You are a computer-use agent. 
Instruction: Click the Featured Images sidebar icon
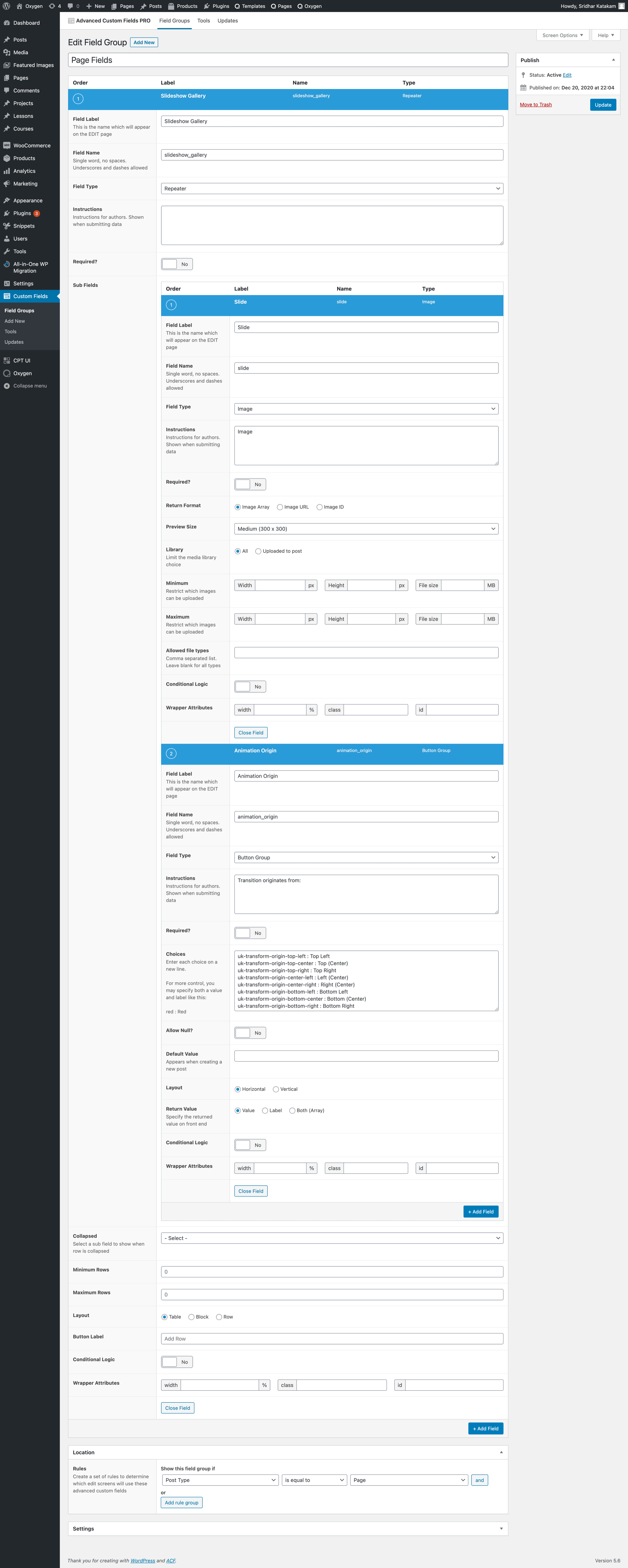point(7,65)
